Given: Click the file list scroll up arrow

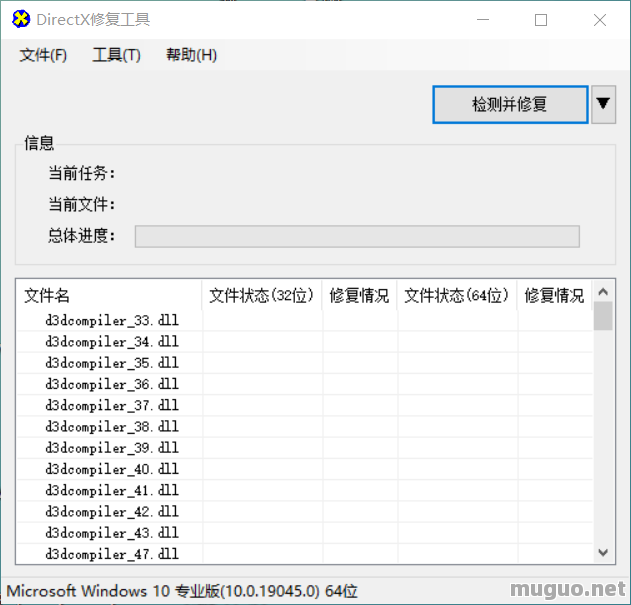Looking at the screenshot, I should coord(603,292).
